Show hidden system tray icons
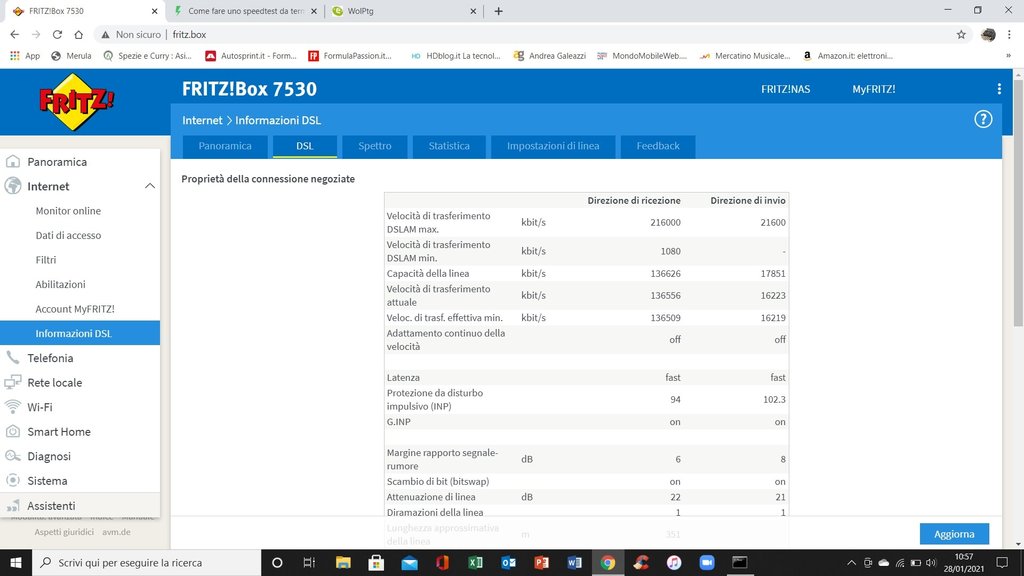The image size is (1024, 576). tap(851, 563)
